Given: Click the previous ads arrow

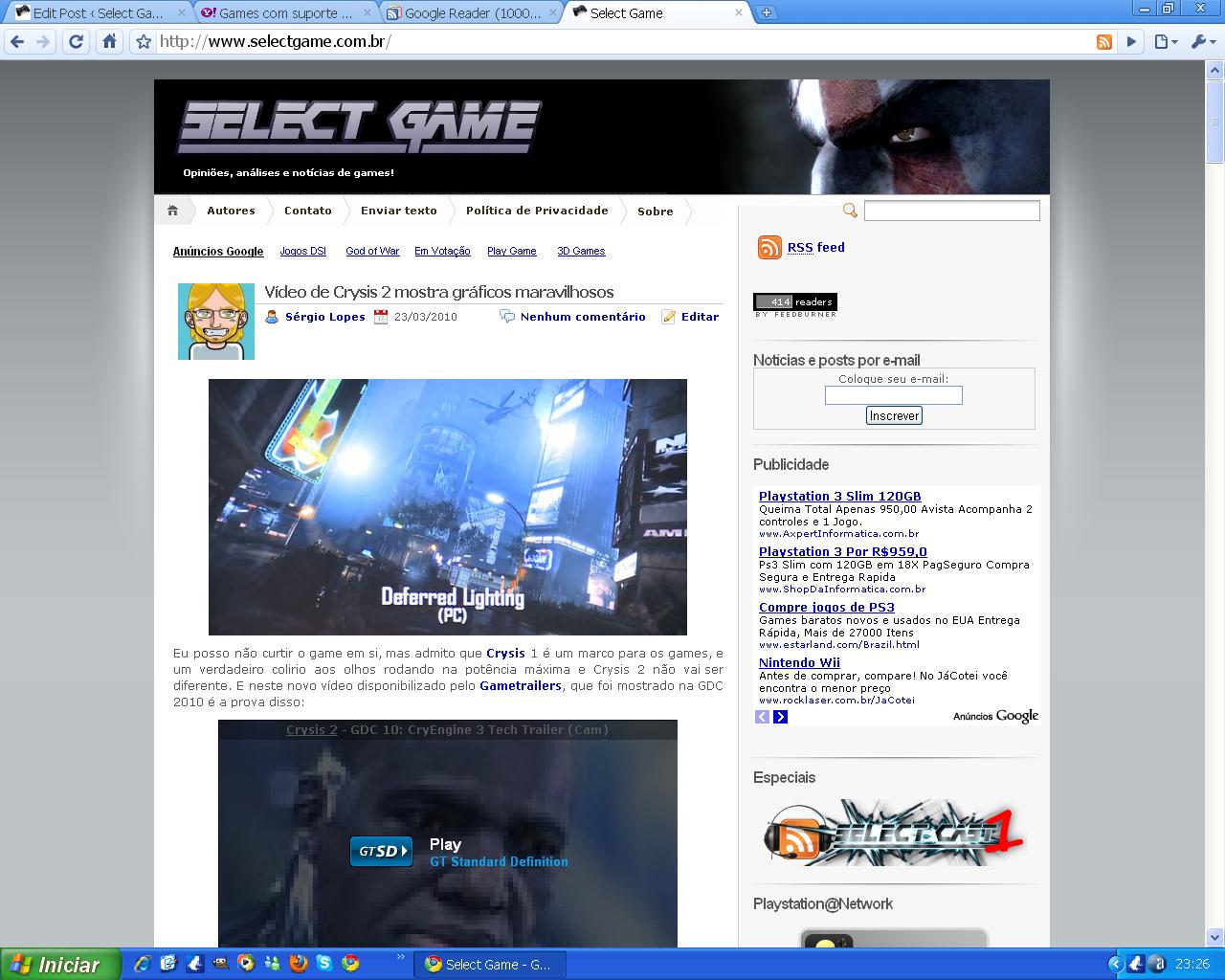Looking at the screenshot, I should click(762, 716).
